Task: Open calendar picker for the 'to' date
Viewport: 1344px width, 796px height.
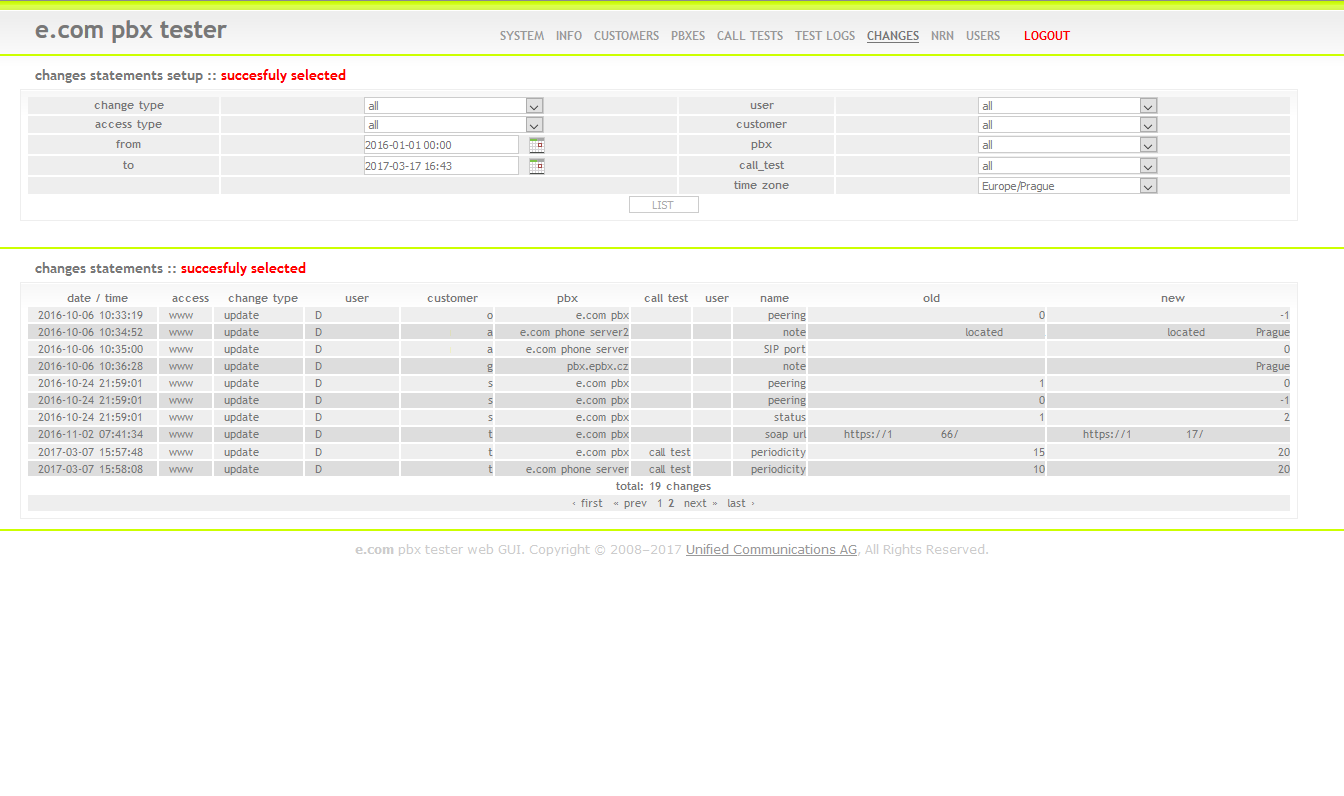Action: coord(537,166)
